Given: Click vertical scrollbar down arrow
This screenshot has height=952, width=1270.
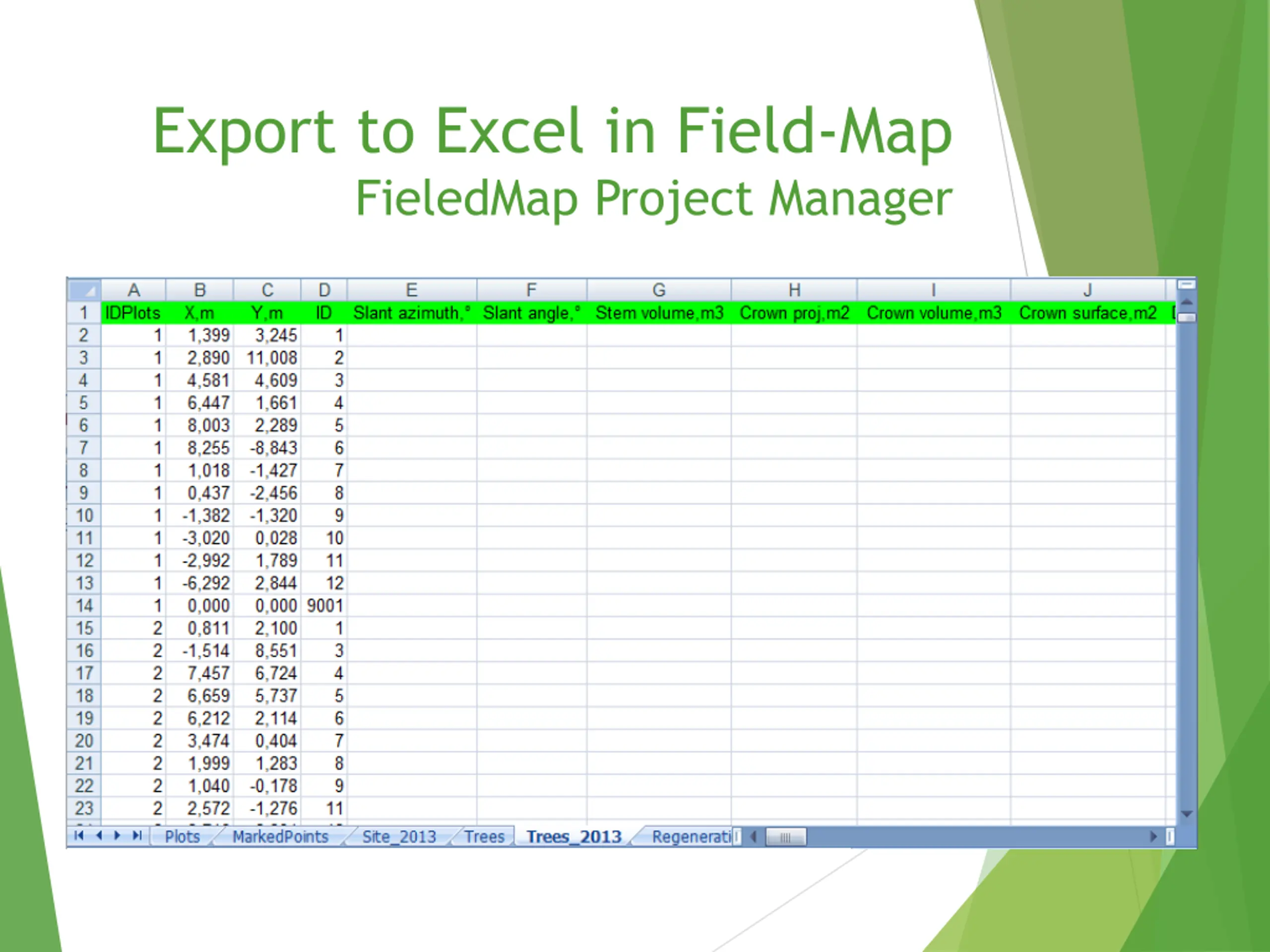Looking at the screenshot, I should (1187, 814).
